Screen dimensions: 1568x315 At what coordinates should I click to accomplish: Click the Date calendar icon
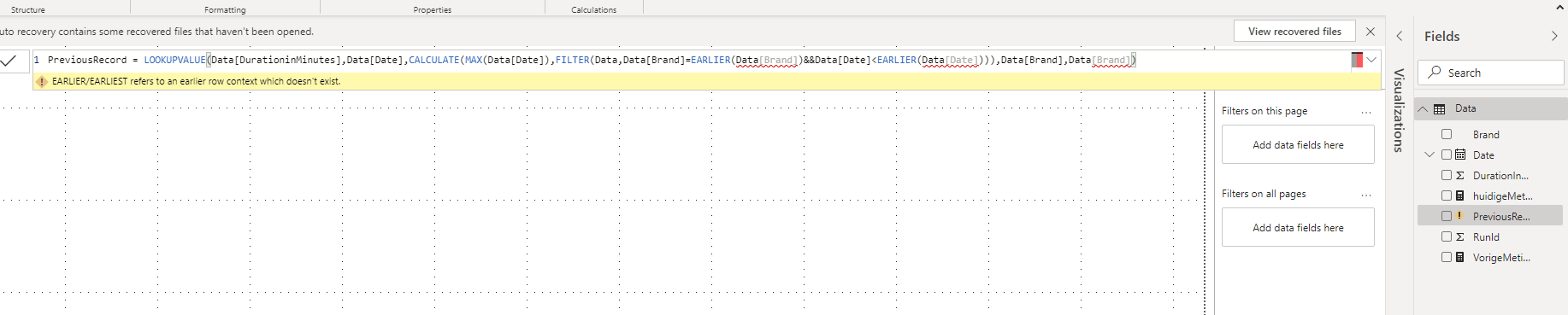[1460, 155]
